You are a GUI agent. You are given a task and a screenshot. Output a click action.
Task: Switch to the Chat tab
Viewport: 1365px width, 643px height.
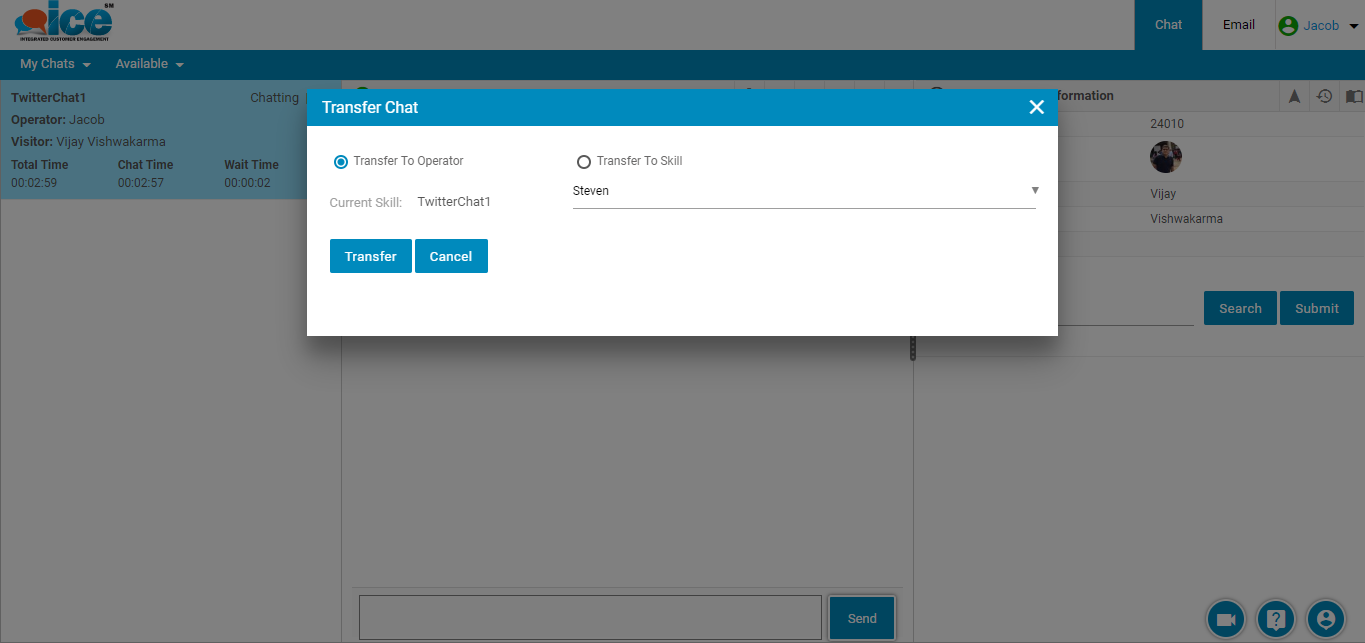[1168, 25]
